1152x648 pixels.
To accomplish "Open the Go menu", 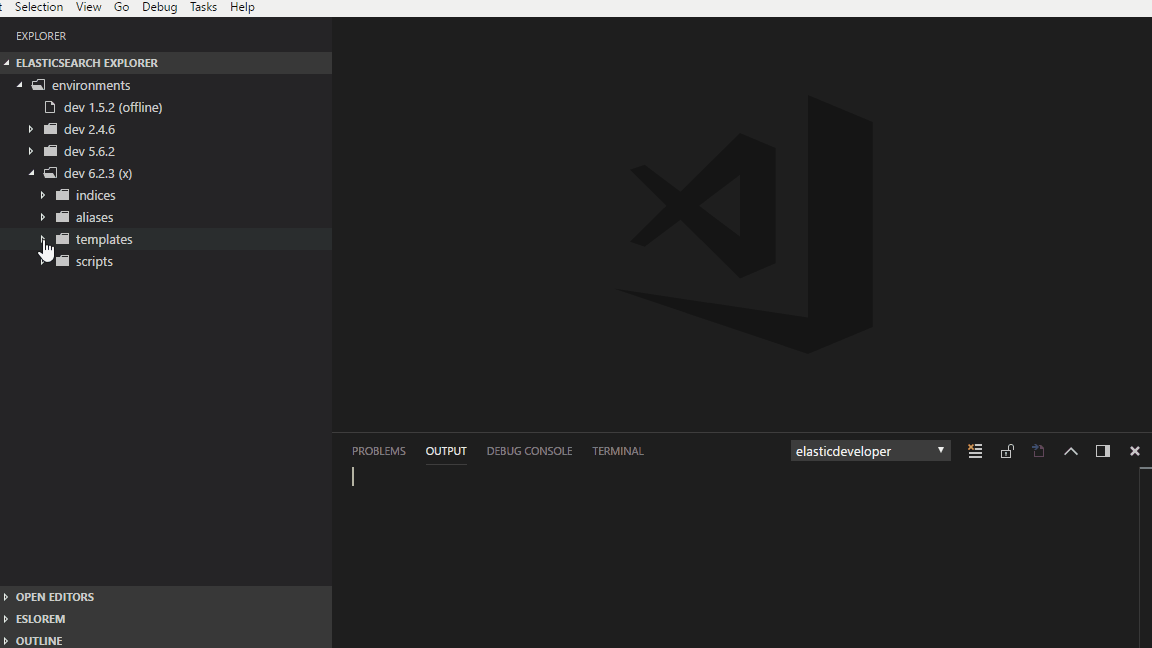I will 121,7.
